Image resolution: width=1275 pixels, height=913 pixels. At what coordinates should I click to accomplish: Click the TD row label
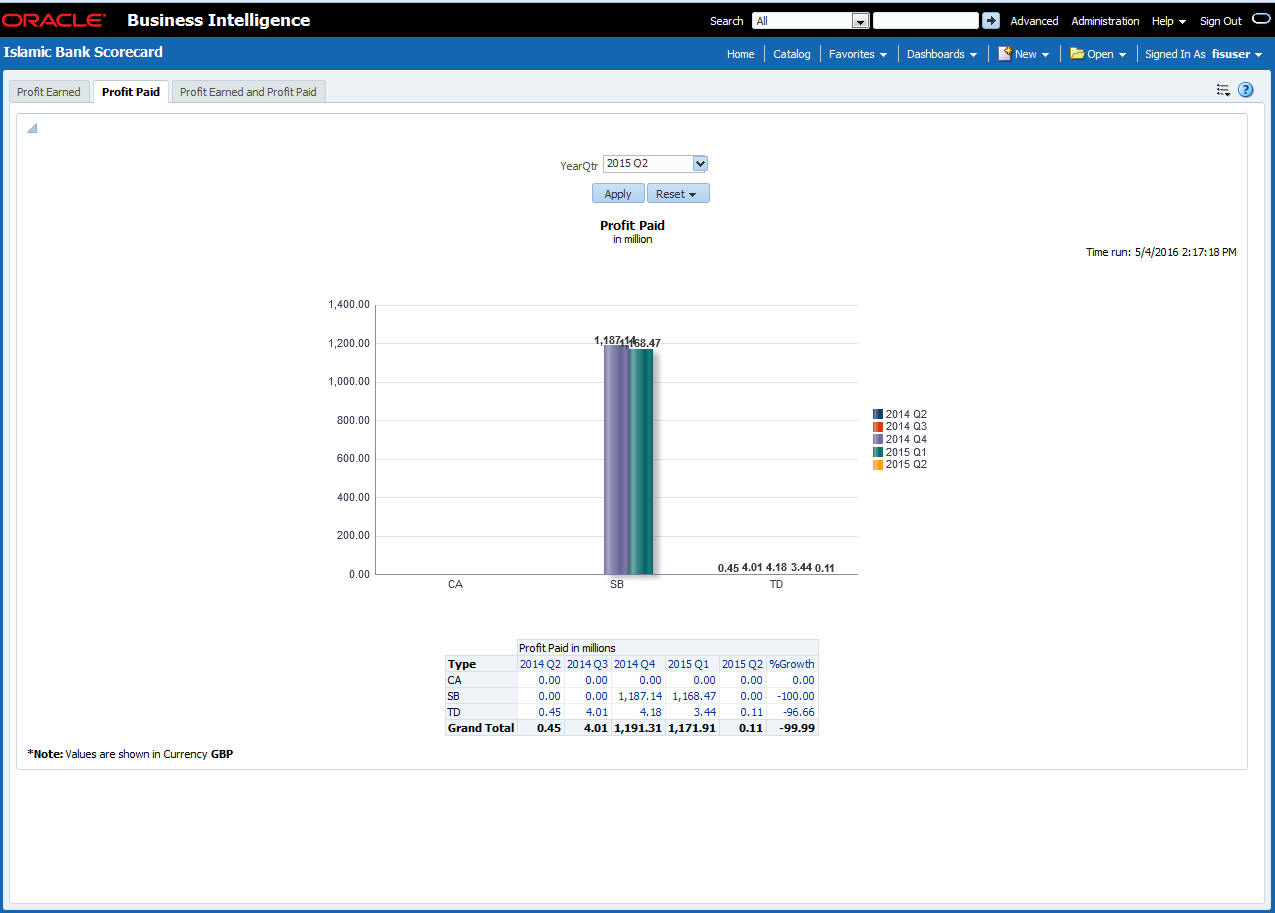click(x=454, y=712)
